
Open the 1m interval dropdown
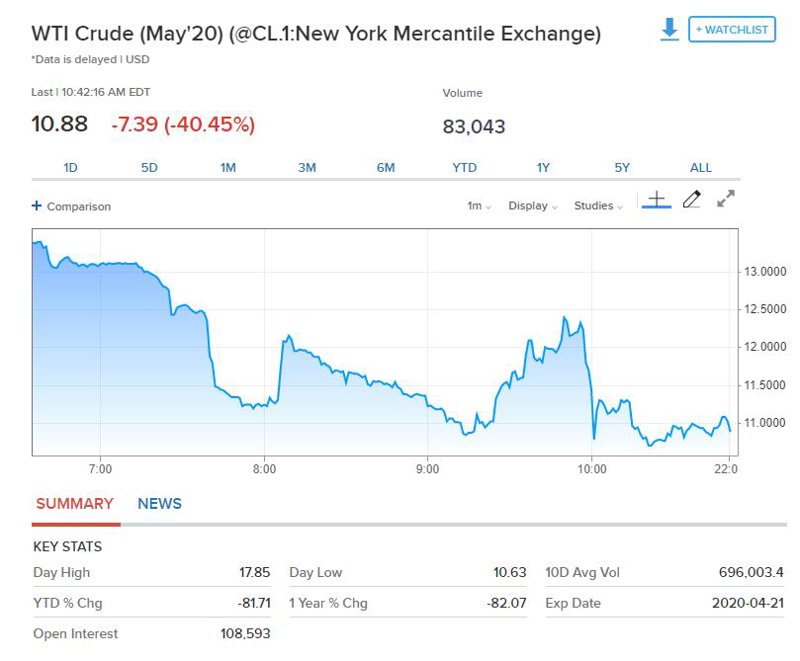(479, 206)
